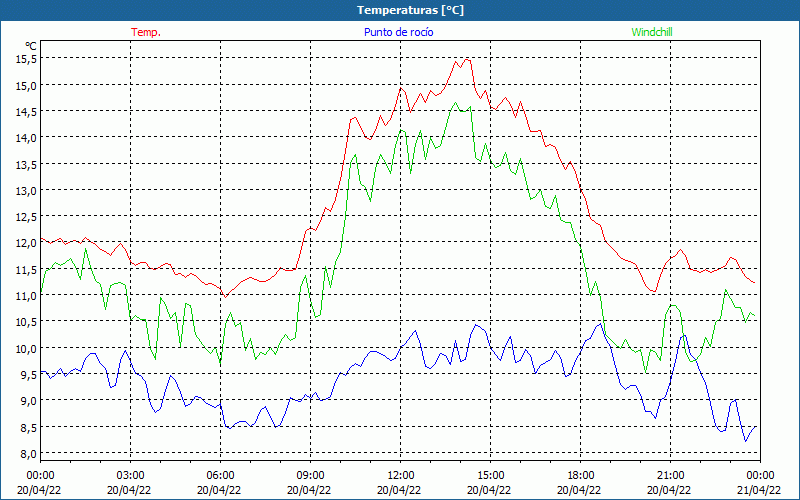Click the "9,0" y-axis value
Viewport: 800px width, 500px height.
tap(28, 401)
